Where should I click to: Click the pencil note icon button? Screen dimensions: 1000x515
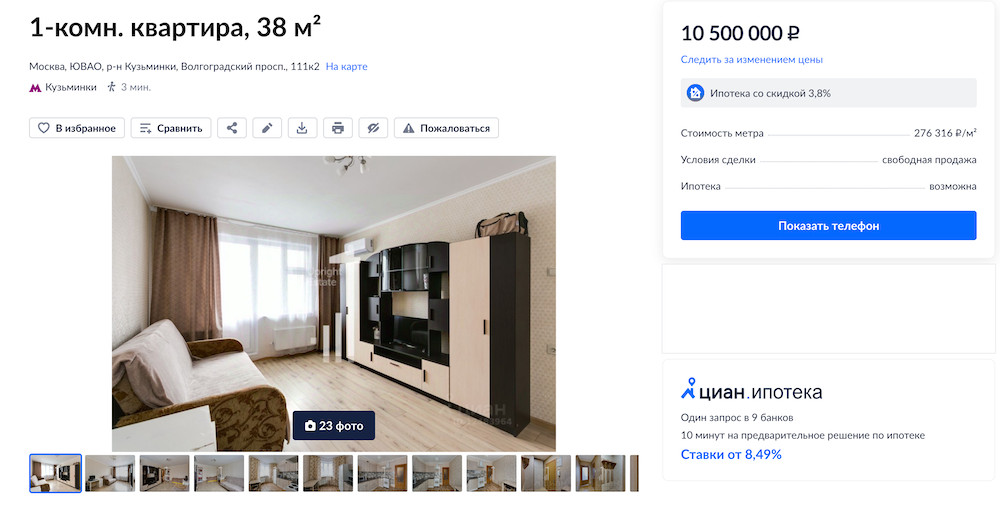[267, 128]
